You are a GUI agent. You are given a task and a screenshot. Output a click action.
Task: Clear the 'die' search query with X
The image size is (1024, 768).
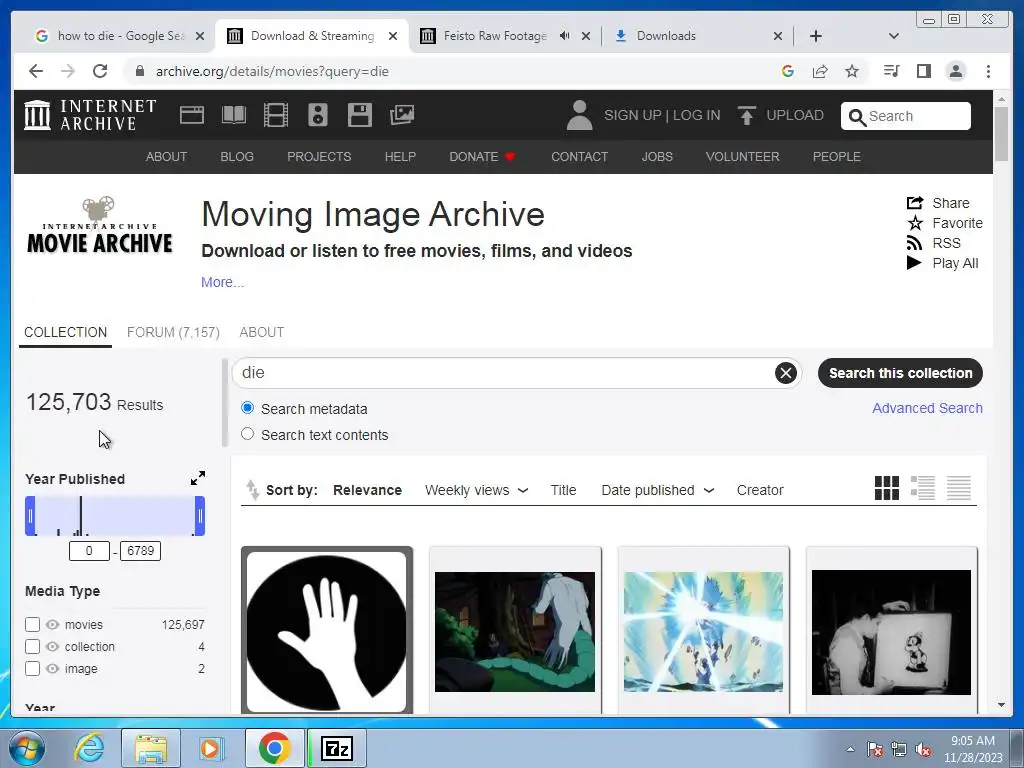[x=786, y=373]
